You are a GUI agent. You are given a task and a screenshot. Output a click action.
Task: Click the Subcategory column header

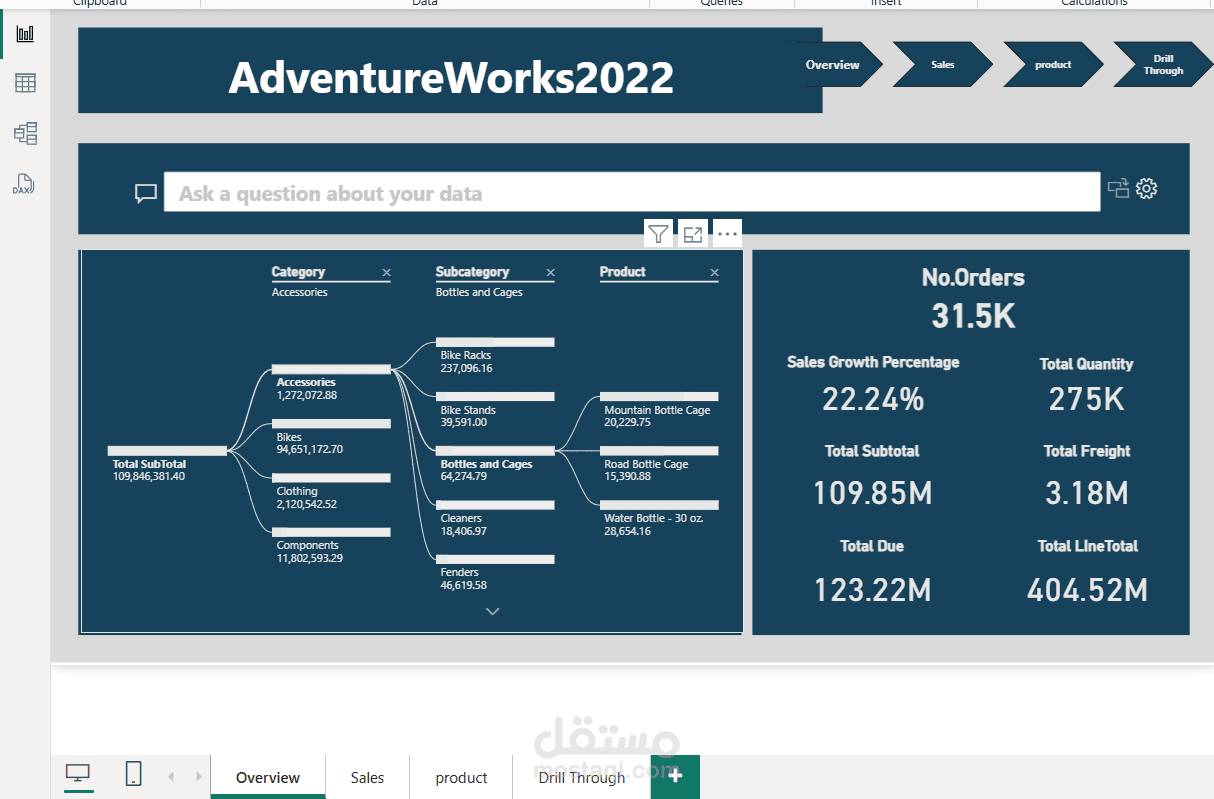[472, 272]
